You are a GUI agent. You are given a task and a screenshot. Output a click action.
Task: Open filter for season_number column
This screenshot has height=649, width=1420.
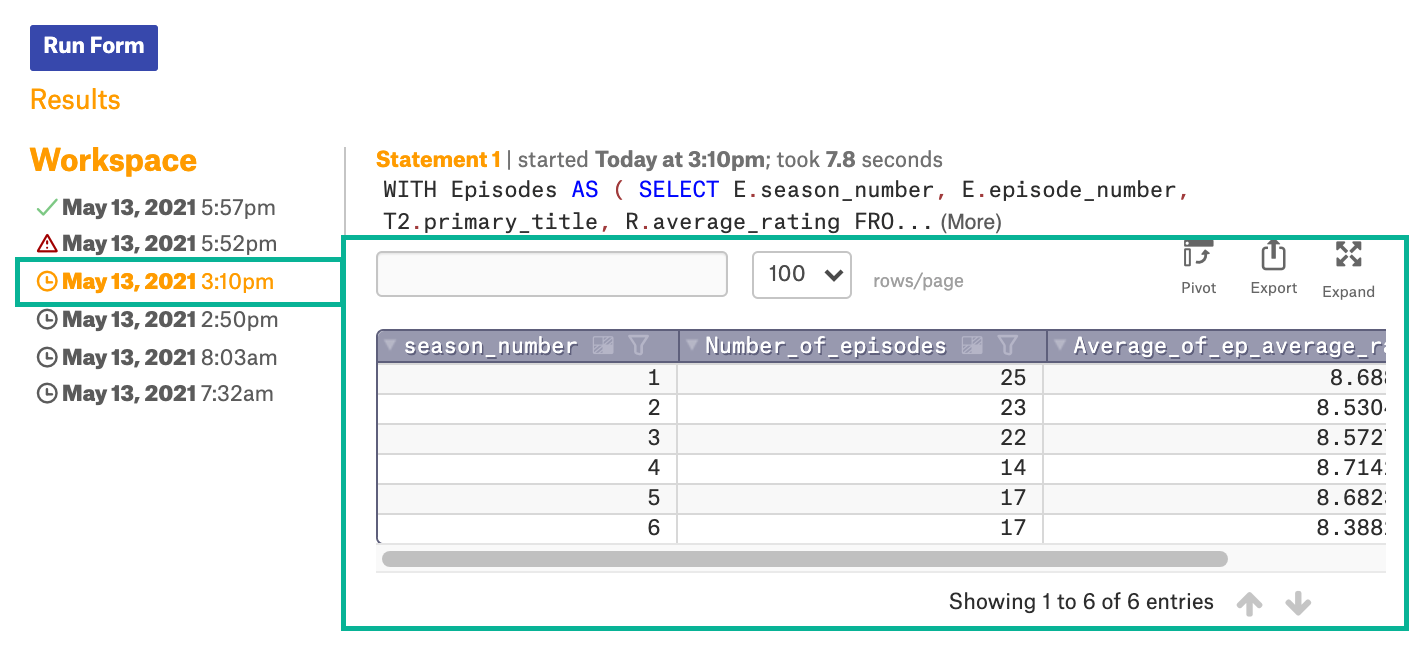pyautogui.click(x=638, y=346)
